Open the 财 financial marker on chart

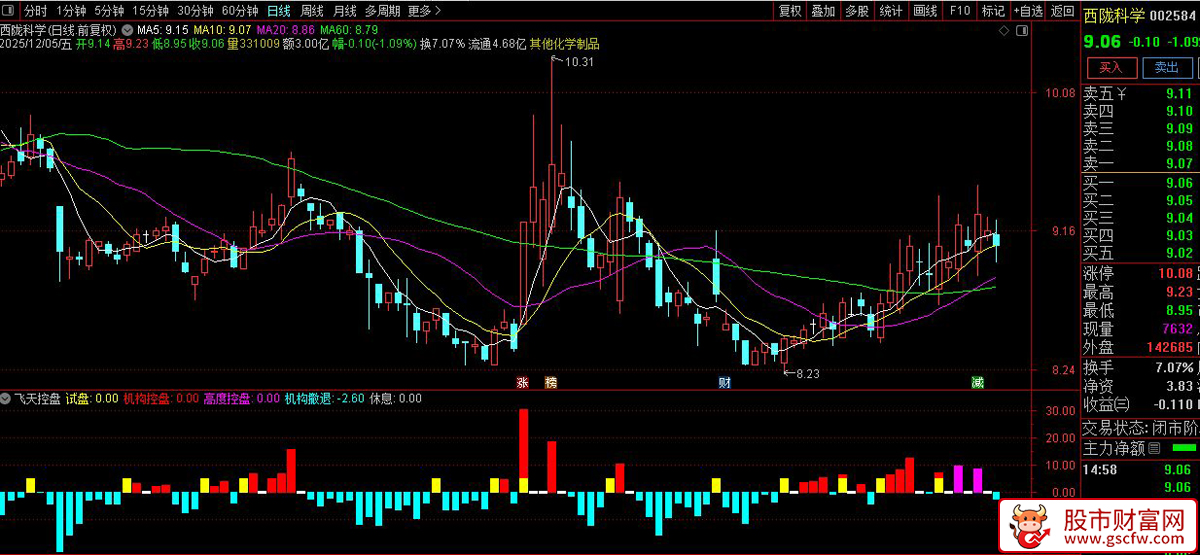(x=724, y=383)
